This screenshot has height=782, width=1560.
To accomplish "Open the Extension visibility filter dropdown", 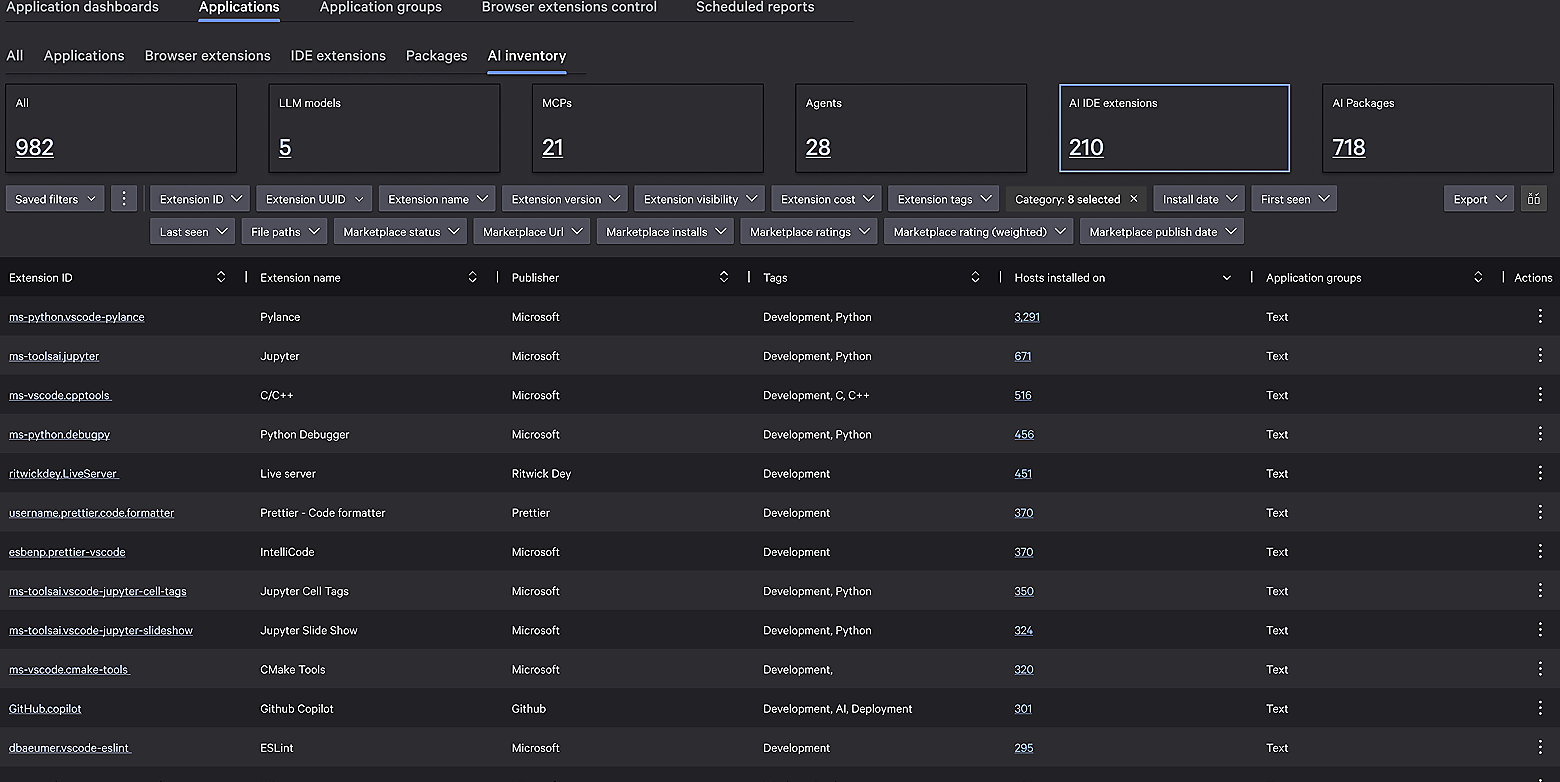I will 698,199.
